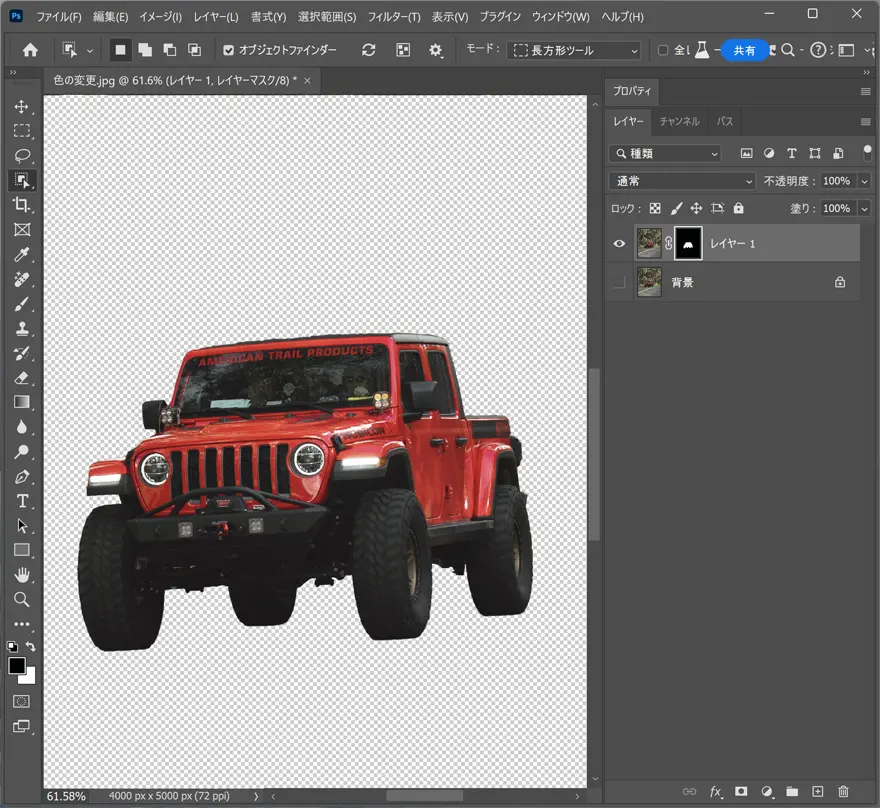The height and width of the screenshot is (808, 880).
Task: Enable Sample All Layers checkbox
Action: pyautogui.click(x=663, y=50)
